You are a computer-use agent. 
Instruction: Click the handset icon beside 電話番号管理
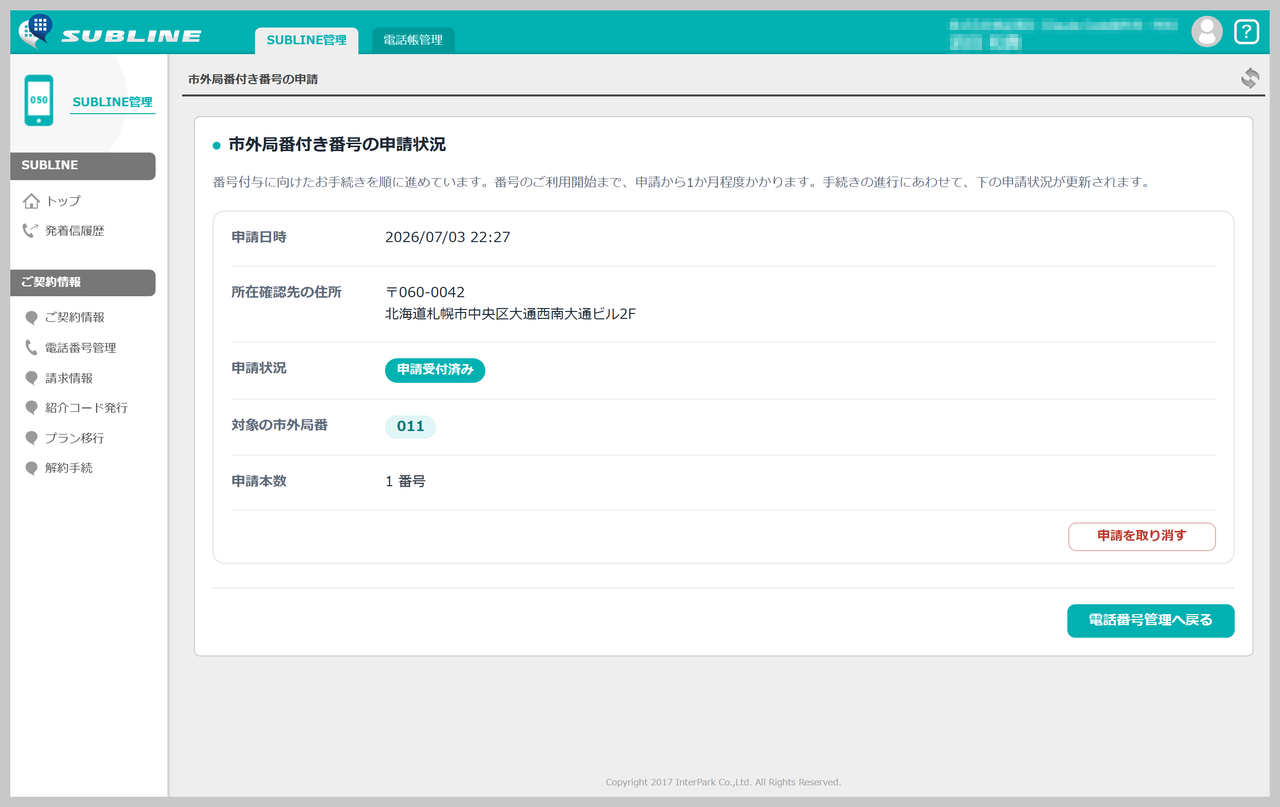32,348
